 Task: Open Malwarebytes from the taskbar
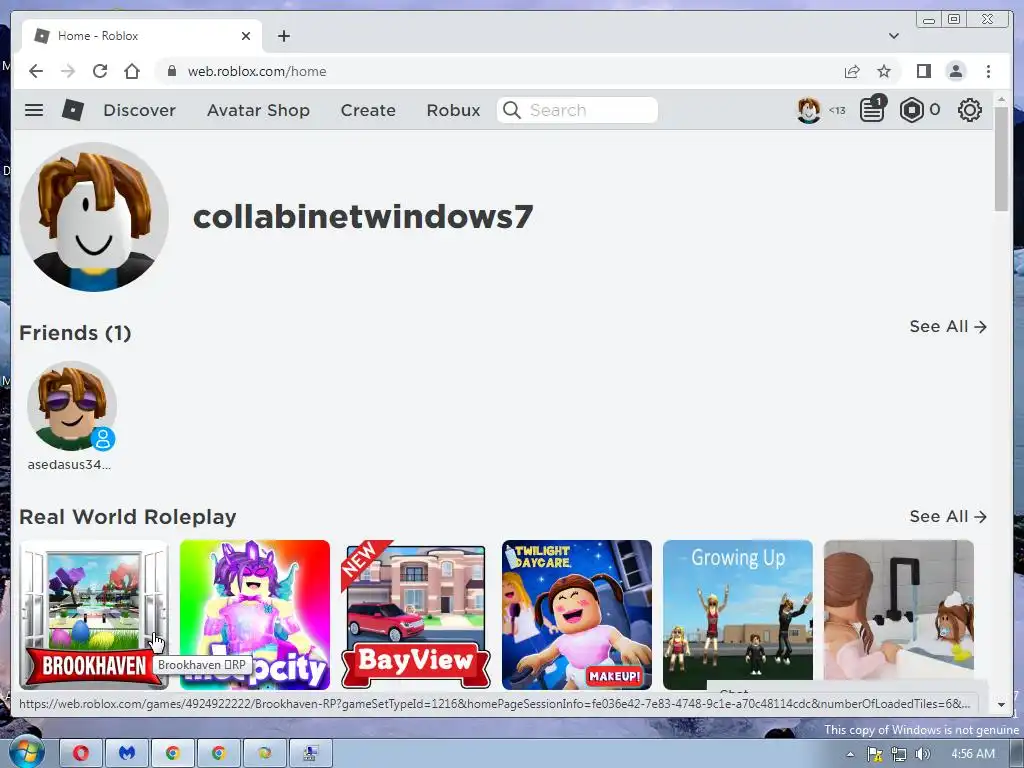tap(127, 753)
